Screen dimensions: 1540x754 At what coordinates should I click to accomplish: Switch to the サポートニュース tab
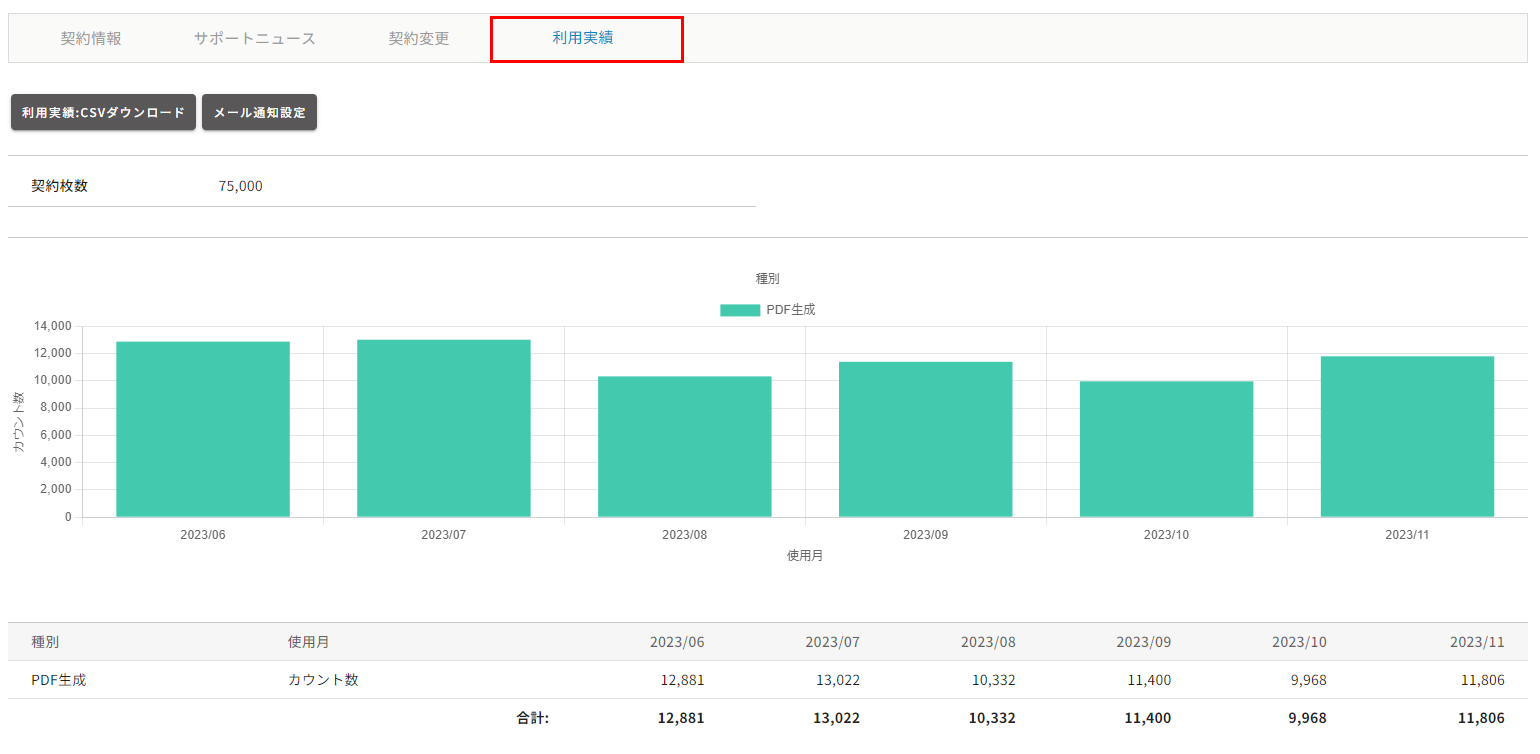tap(254, 39)
